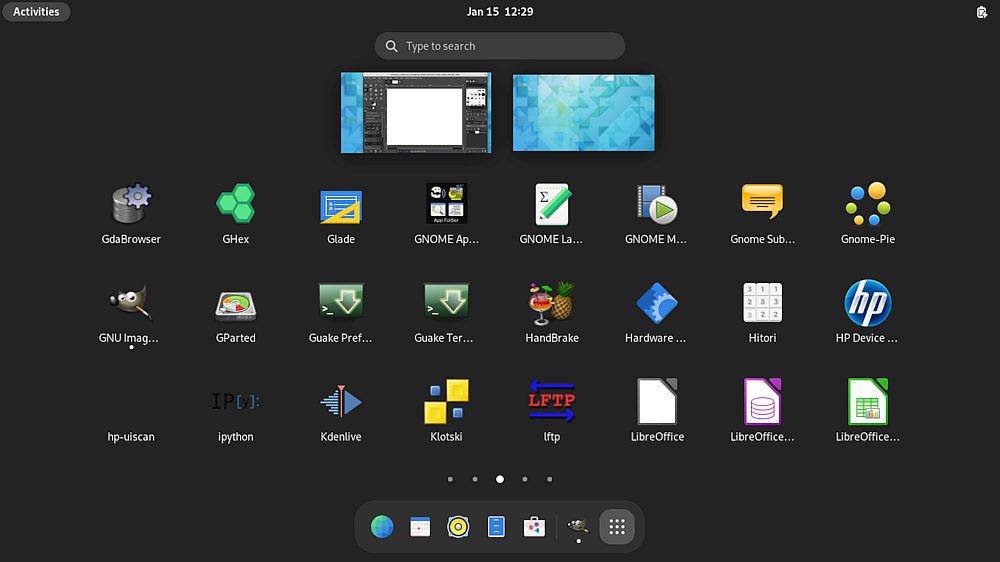Launch GNU Image Manipulation Program
This screenshot has height=562, width=1000.
click(131, 313)
